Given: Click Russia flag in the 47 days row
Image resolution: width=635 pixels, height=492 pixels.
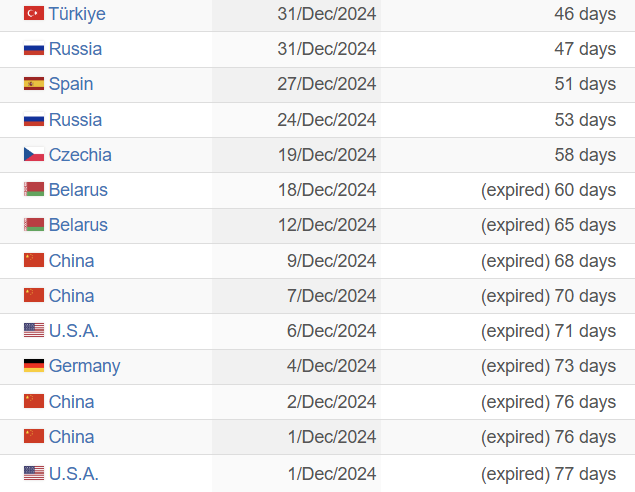Looking at the screenshot, I should pyautogui.click(x=34, y=49).
